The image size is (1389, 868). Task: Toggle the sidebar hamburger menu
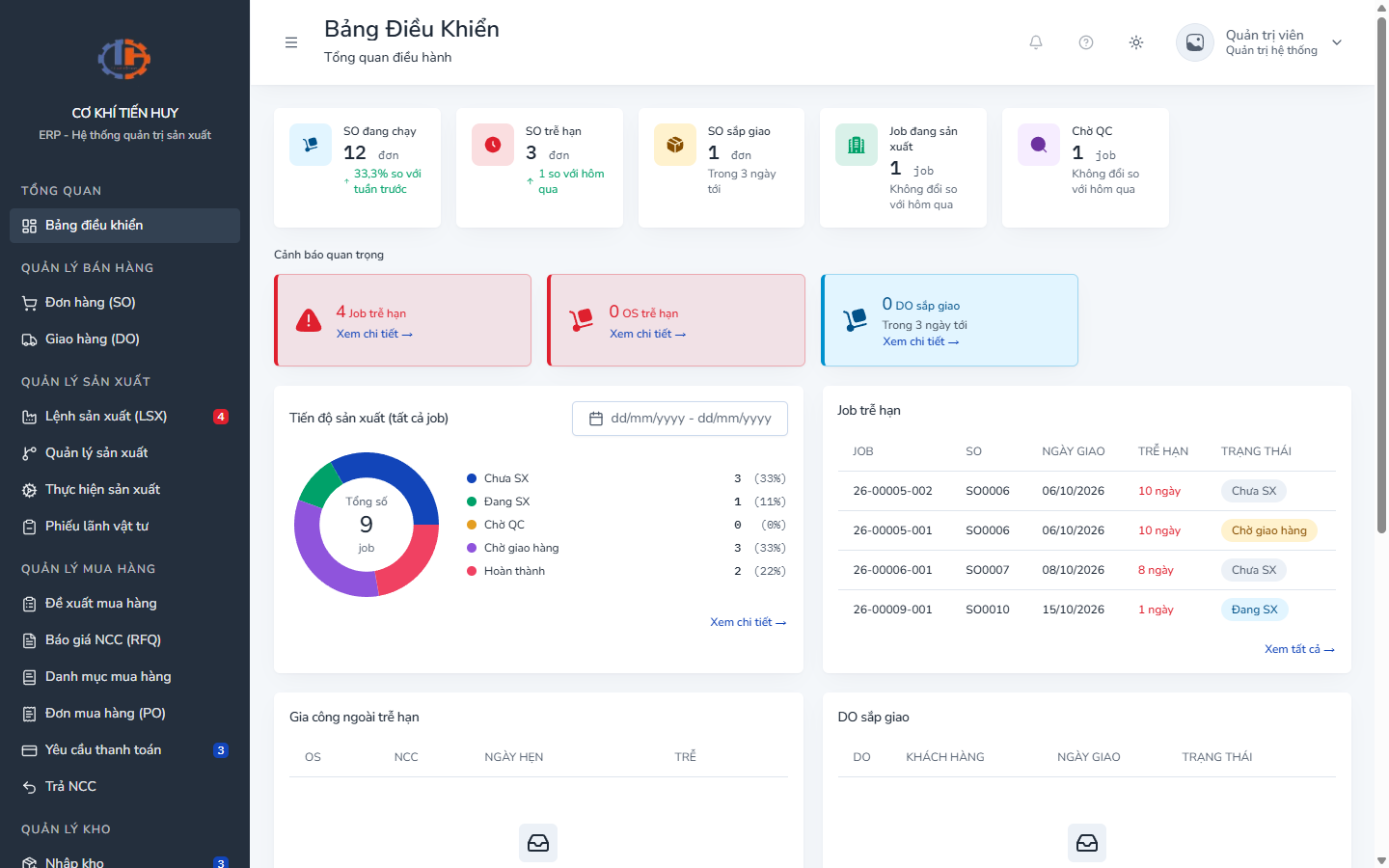click(x=291, y=42)
